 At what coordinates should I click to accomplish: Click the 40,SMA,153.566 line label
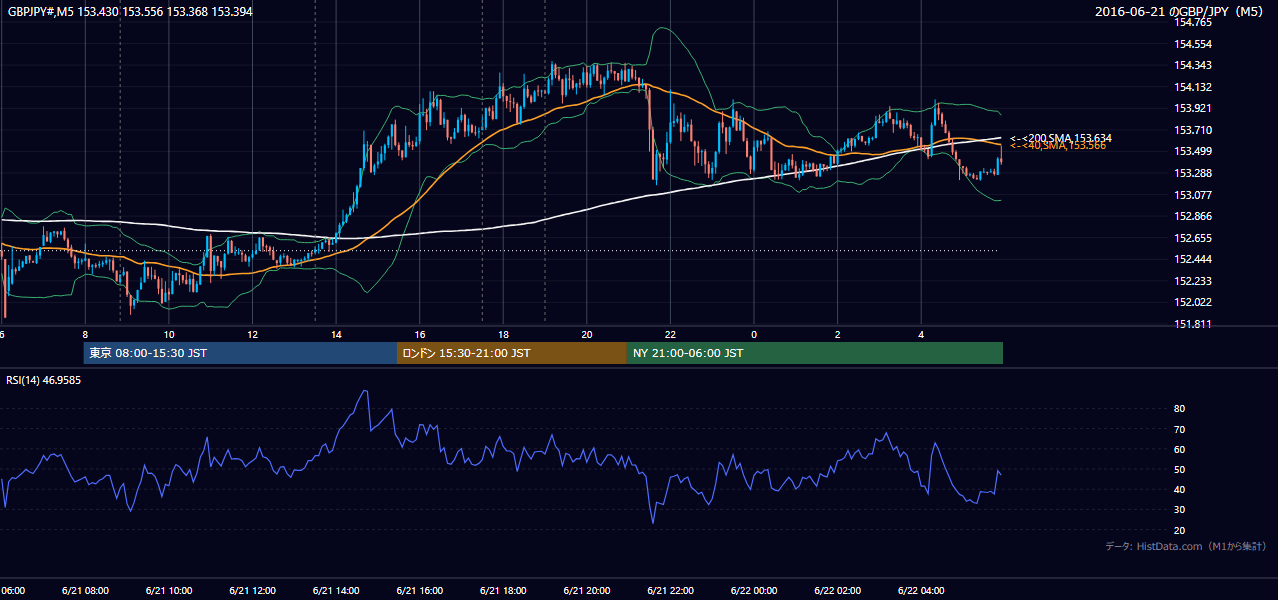coord(1058,146)
